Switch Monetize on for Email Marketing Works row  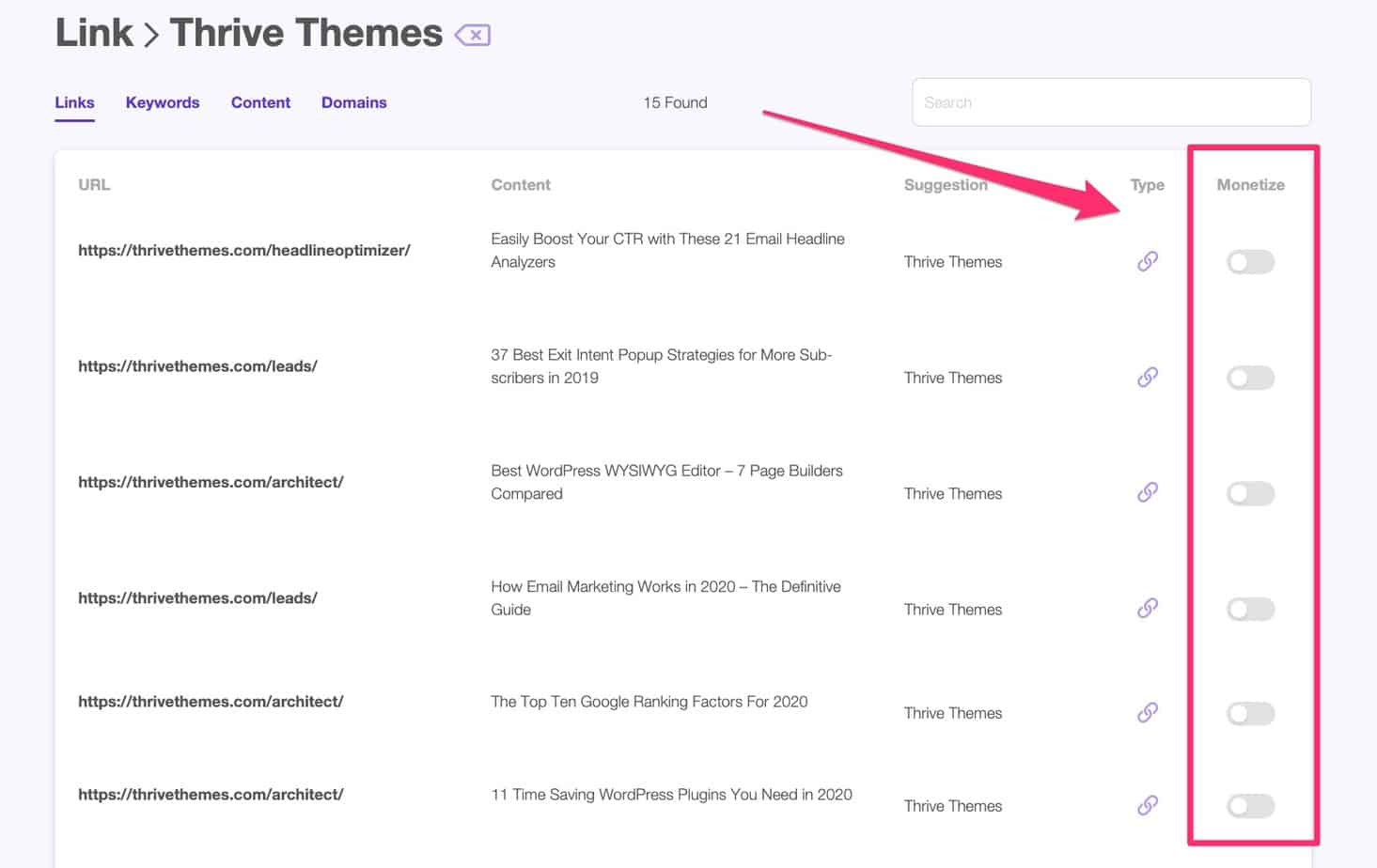tap(1250, 610)
